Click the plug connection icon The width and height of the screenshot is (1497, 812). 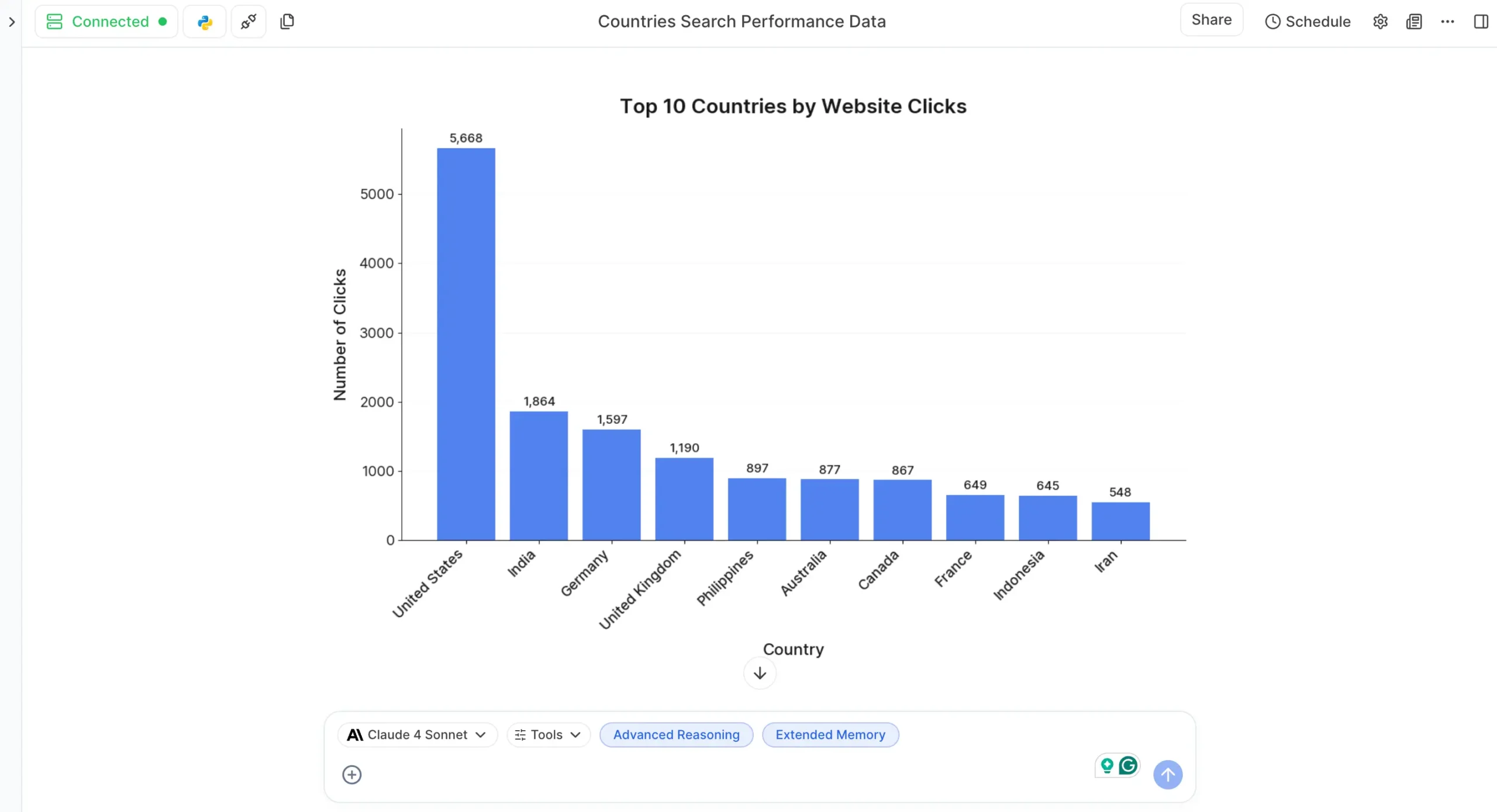(249, 22)
